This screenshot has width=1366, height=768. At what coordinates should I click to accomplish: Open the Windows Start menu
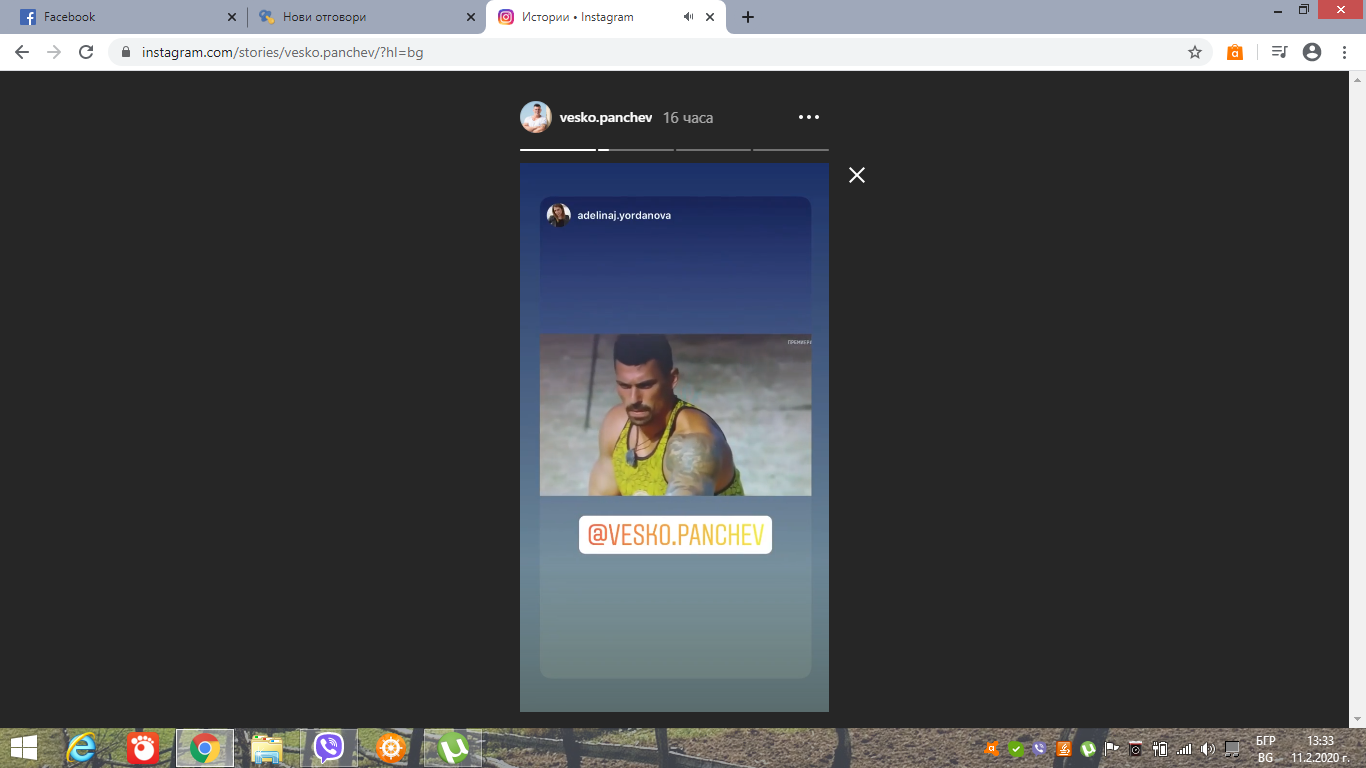pyautogui.click(x=23, y=748)
